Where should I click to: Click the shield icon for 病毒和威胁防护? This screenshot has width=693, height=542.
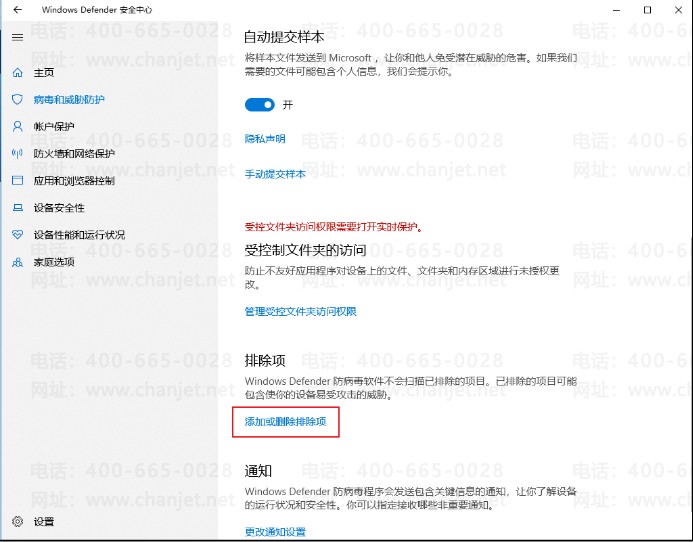pos(17,99)
